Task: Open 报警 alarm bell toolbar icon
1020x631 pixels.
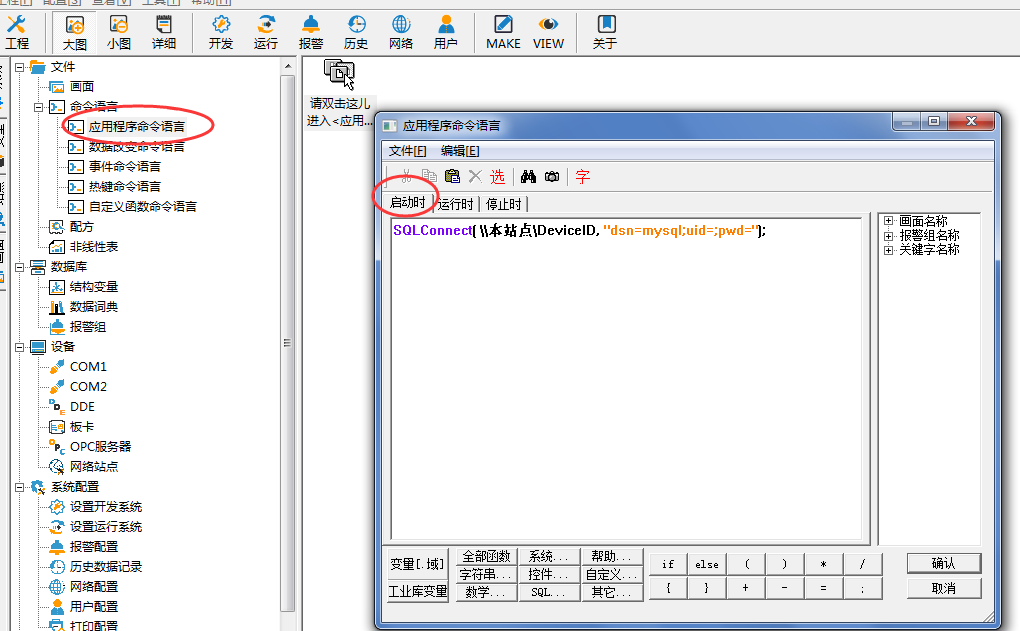Action: pyautogui.click(x=311, y=33)
